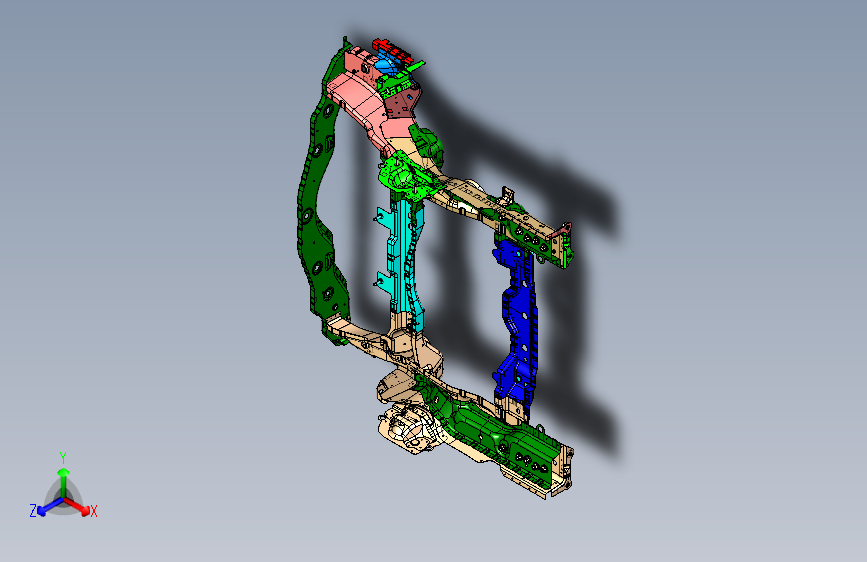Click the blue Z axis on the orientation triad
The height and width of the screenshot is (562, 867).
[x=50, y=506]
